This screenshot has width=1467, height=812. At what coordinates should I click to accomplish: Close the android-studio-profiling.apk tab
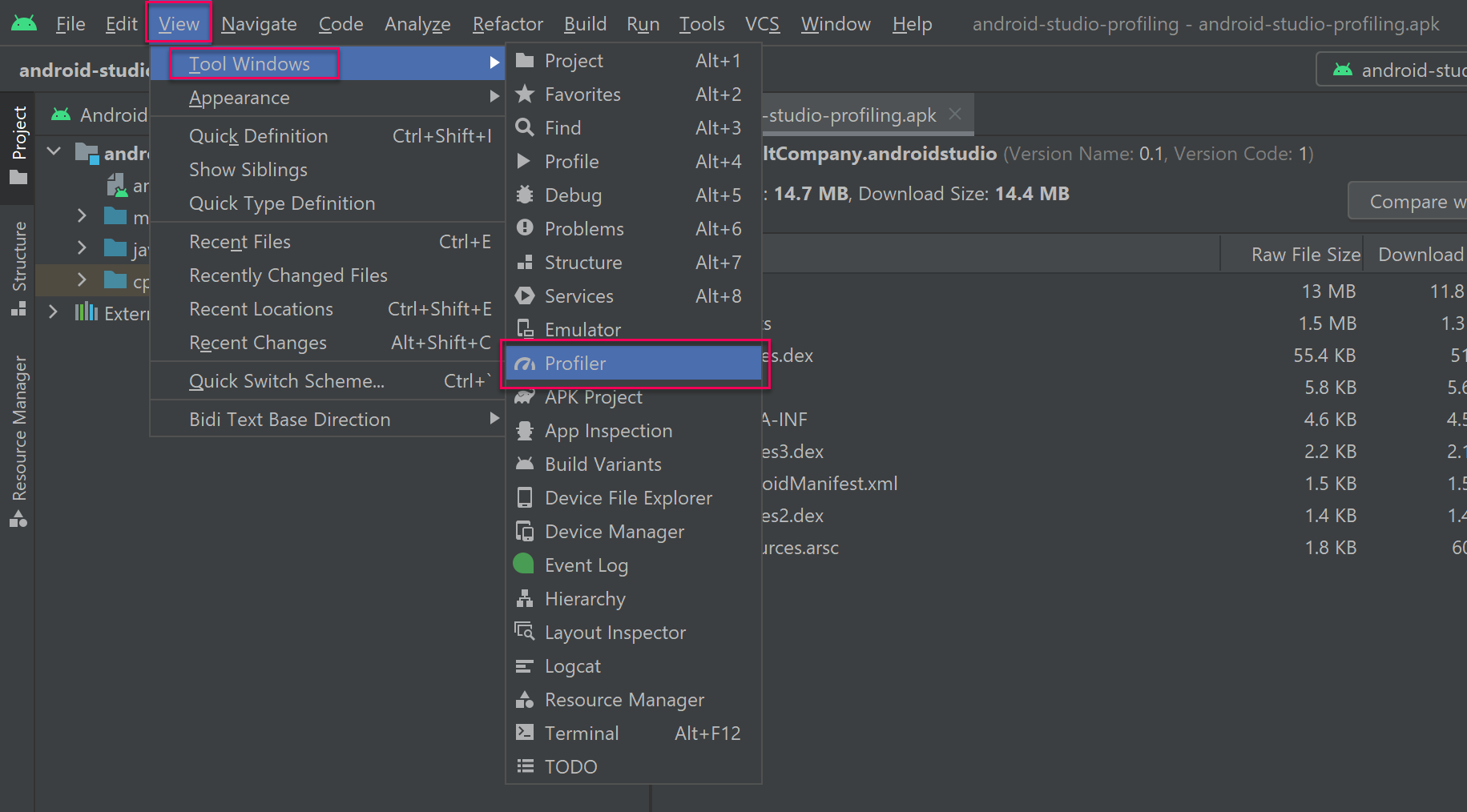tap(955, 115)
